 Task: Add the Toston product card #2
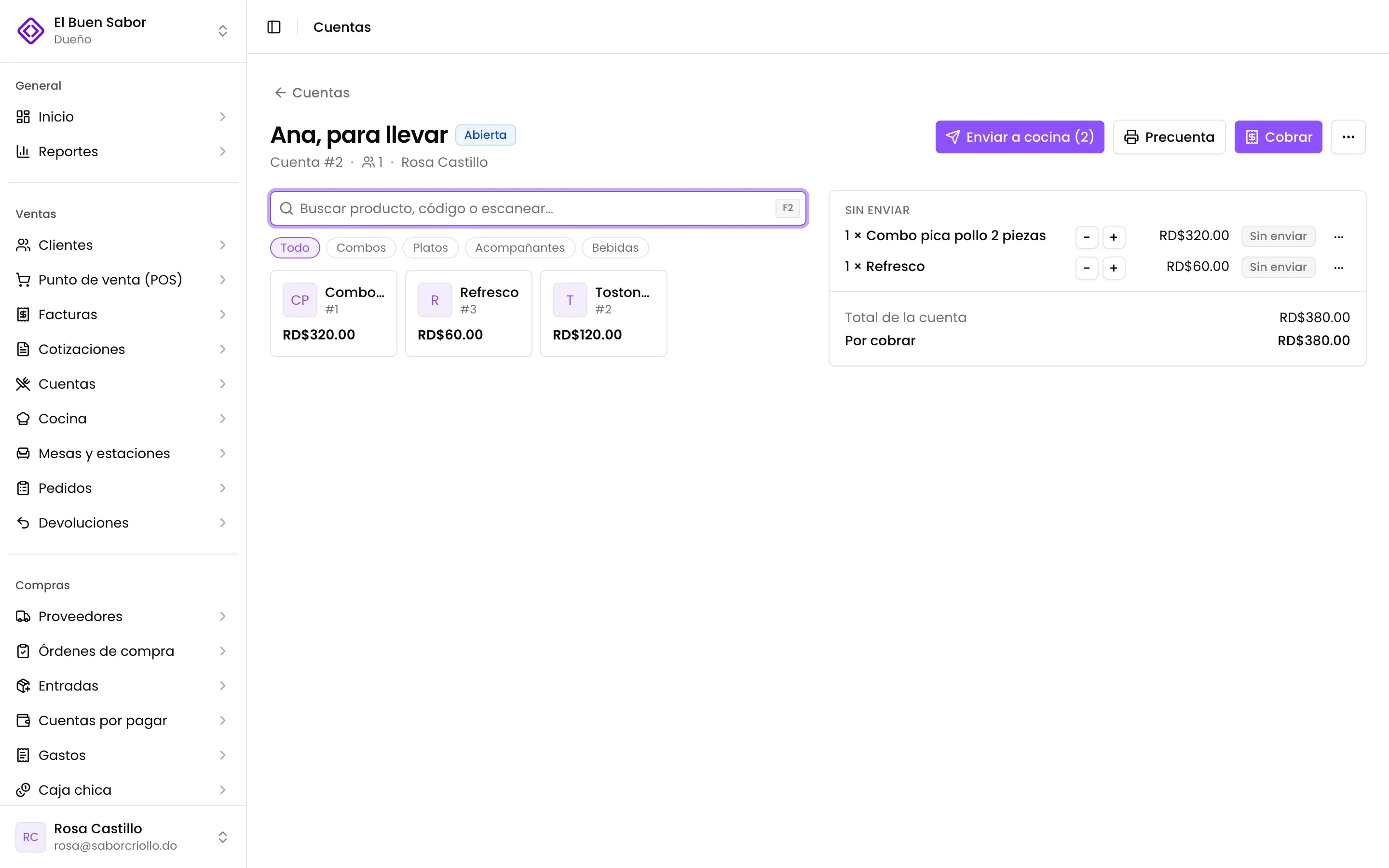tap(603, 313)
